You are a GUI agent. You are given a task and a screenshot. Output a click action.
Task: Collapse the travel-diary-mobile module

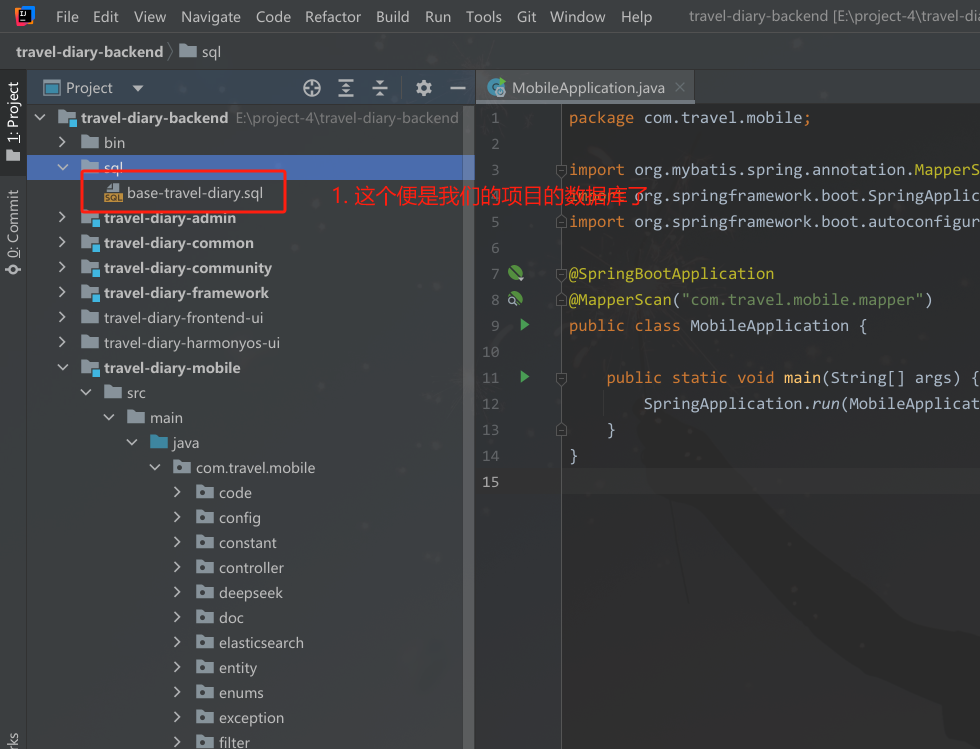point(63,367)
